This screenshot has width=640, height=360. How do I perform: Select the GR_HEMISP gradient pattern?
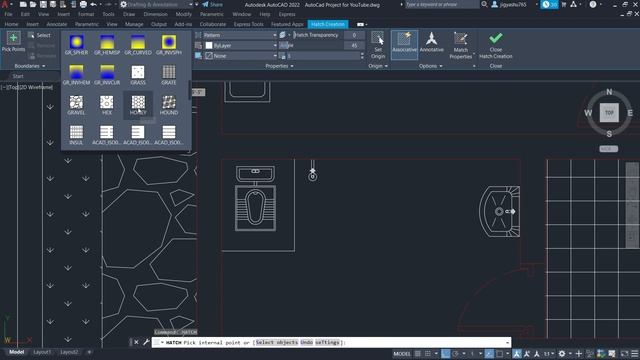tap(107, 45)
